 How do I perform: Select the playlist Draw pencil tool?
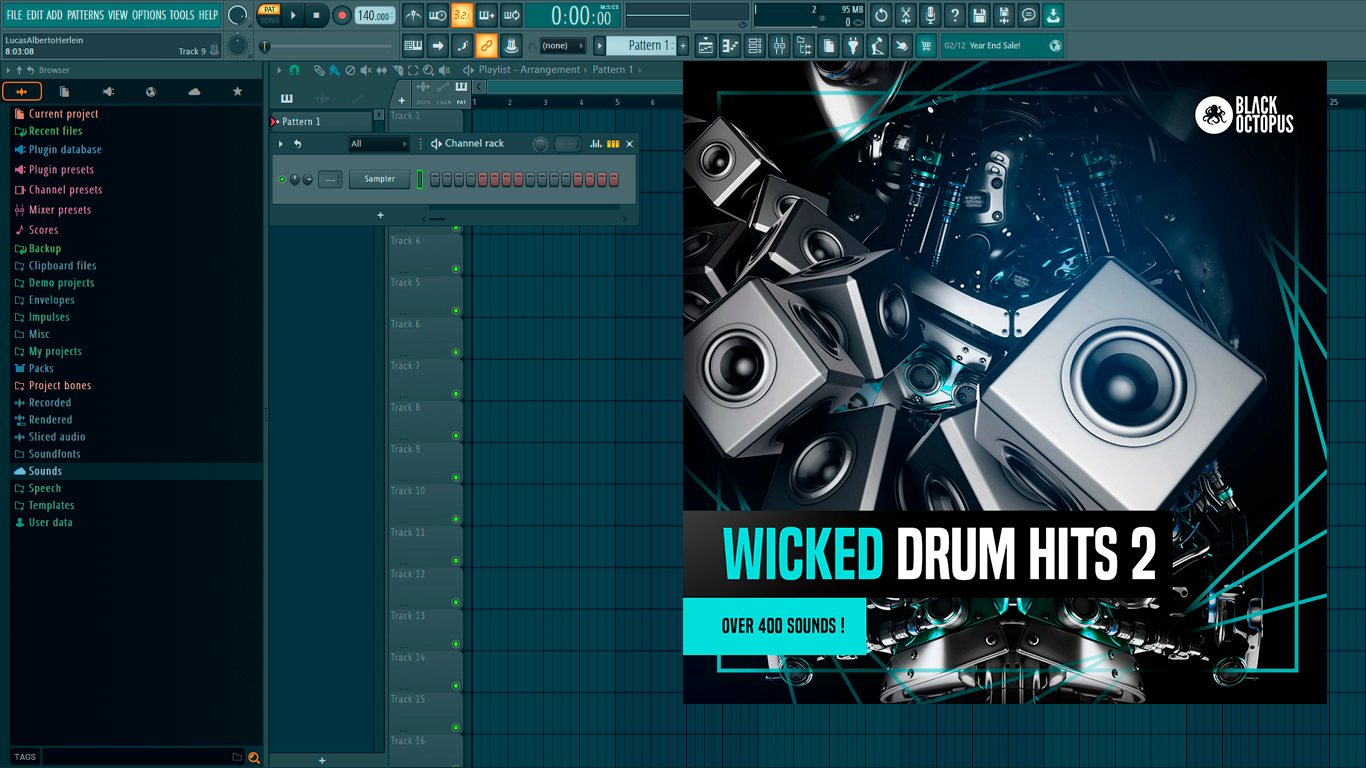(x=319, y=70)
